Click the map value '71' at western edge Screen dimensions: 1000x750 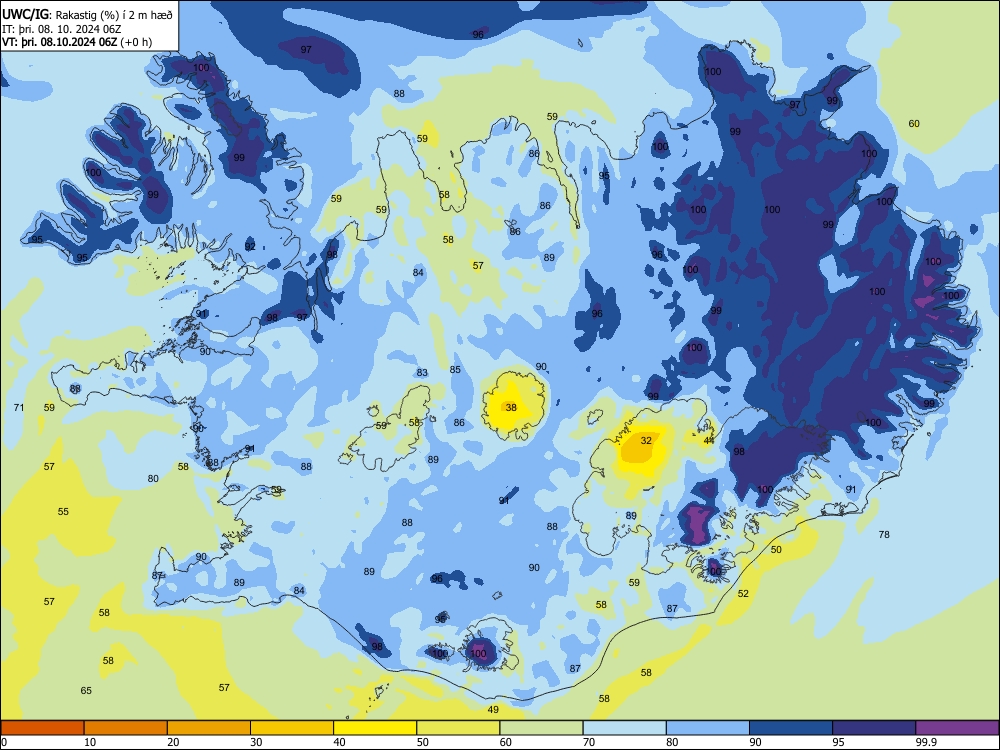click(x=19, y=408)
